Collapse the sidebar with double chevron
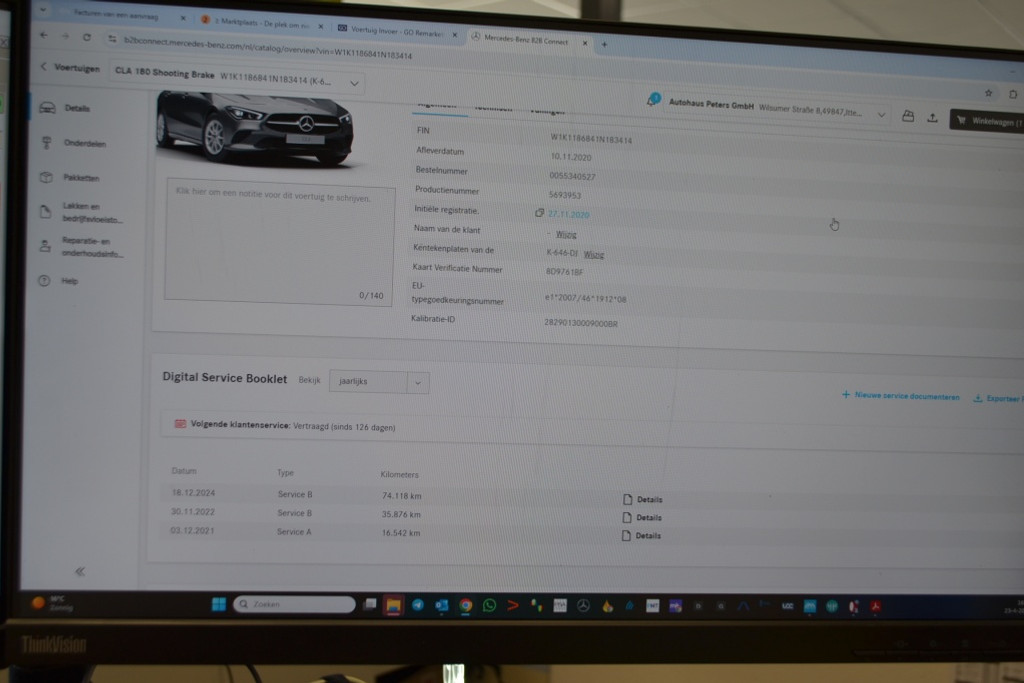 [x=80, y=571]
